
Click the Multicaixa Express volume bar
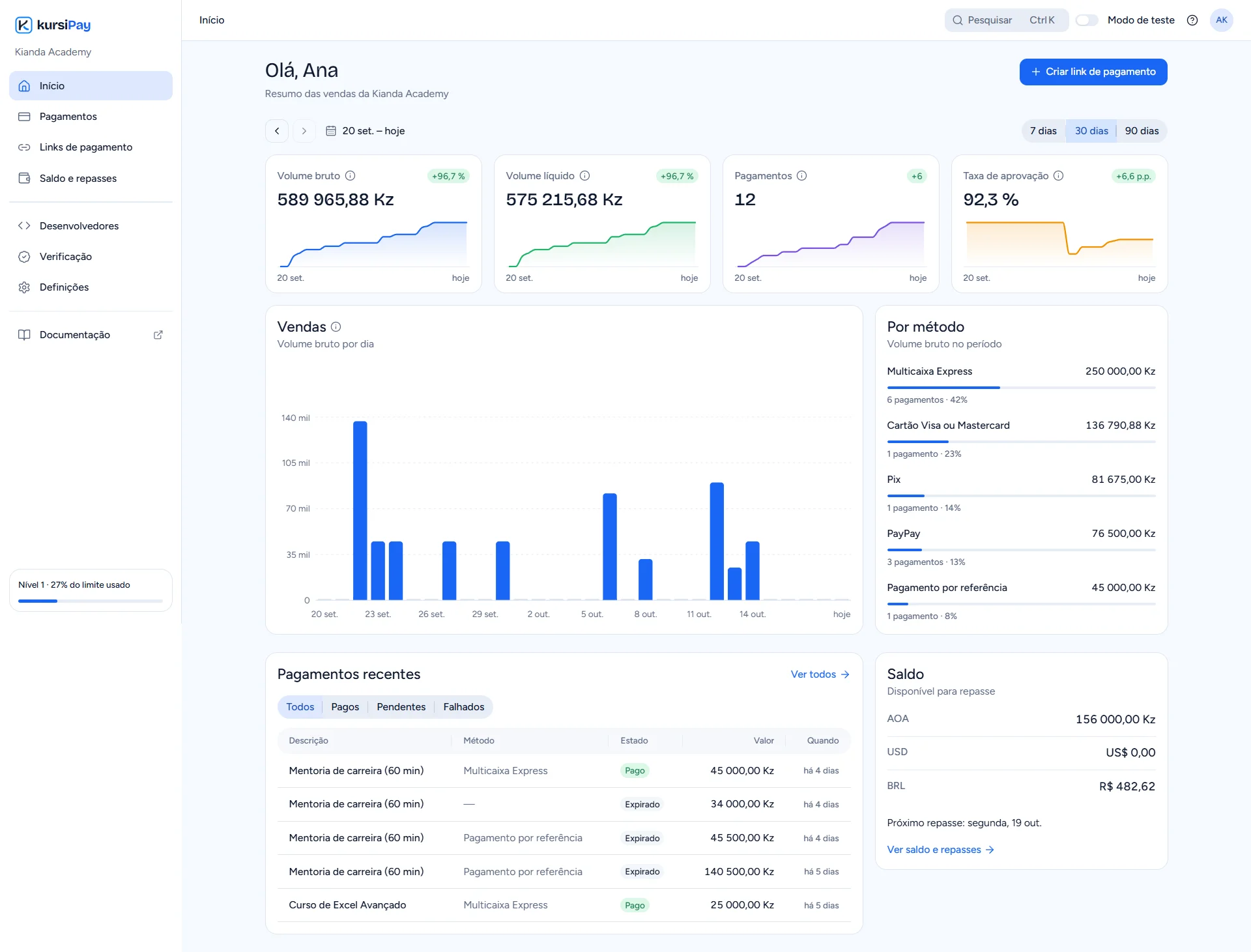1021,388
